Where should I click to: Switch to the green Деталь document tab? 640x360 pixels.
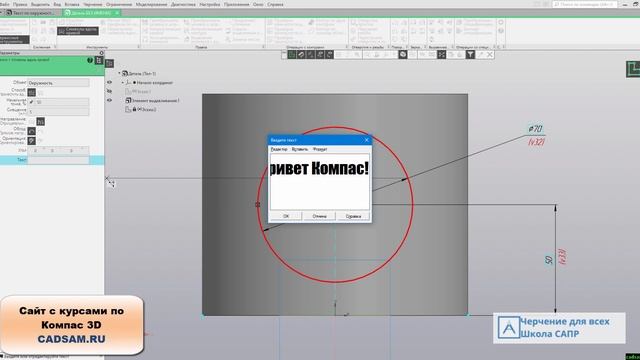(91, 13)
